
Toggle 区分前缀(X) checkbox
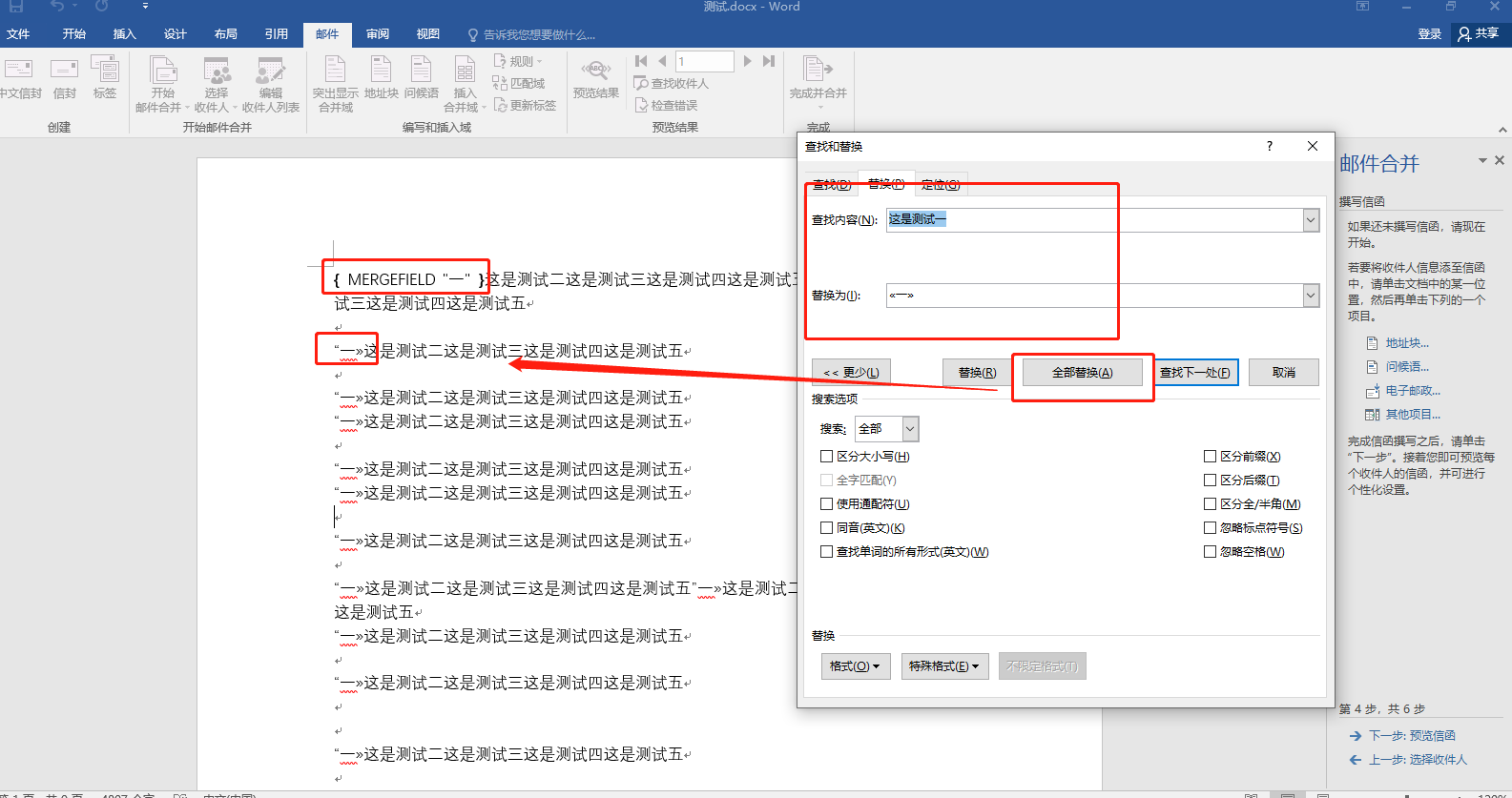(1210, 457)
